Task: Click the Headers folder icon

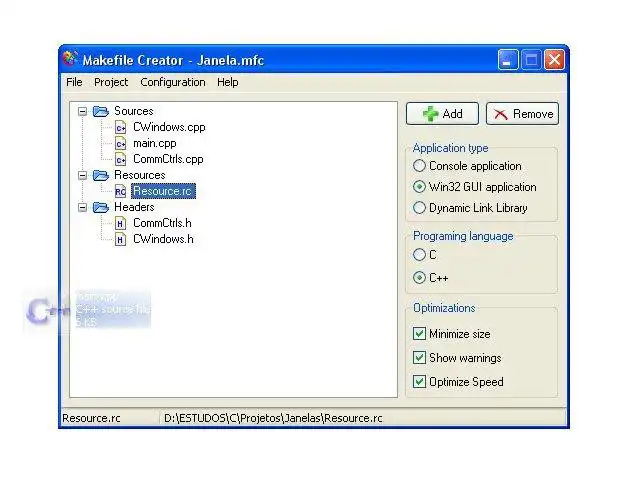Action: (x=101, y=207)
